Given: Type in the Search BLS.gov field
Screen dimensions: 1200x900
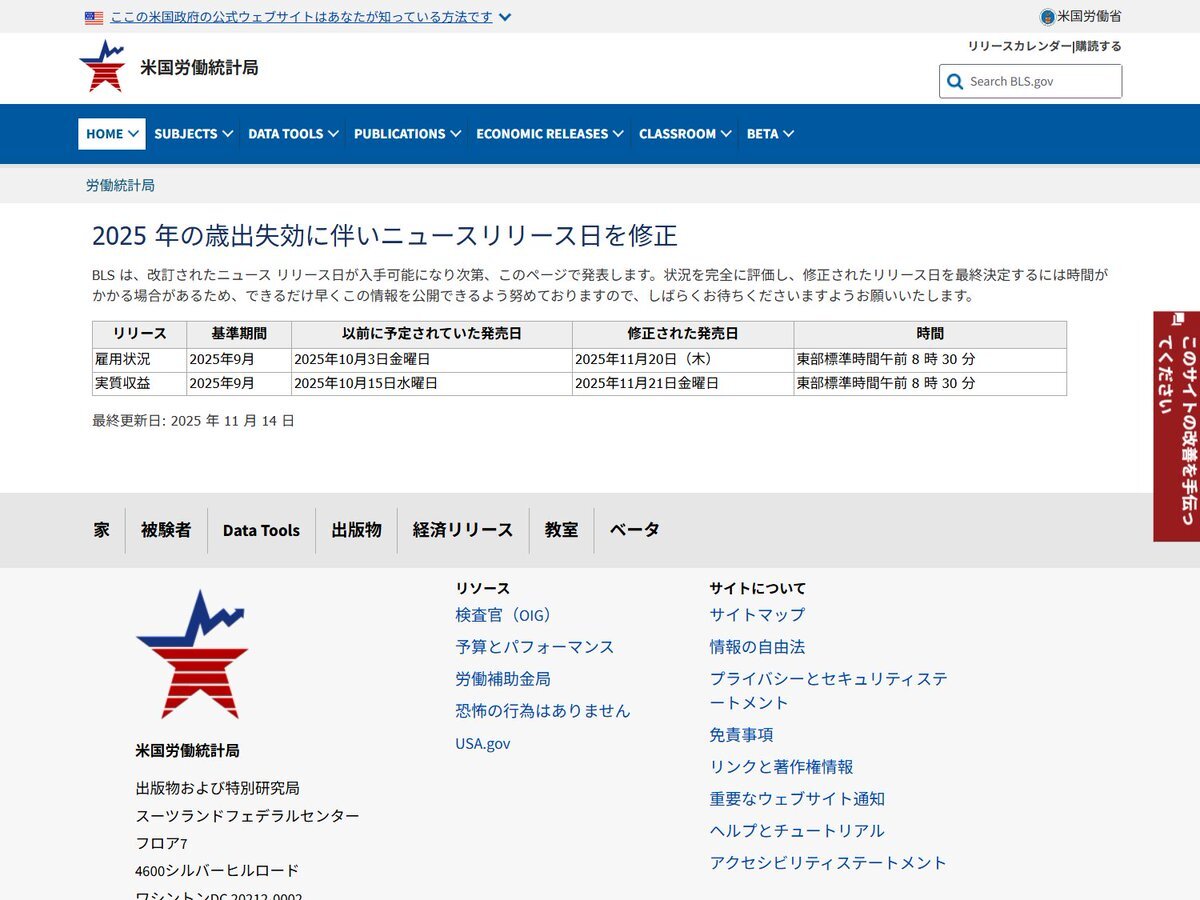Looking at the screenshot, I should 1040,82.
